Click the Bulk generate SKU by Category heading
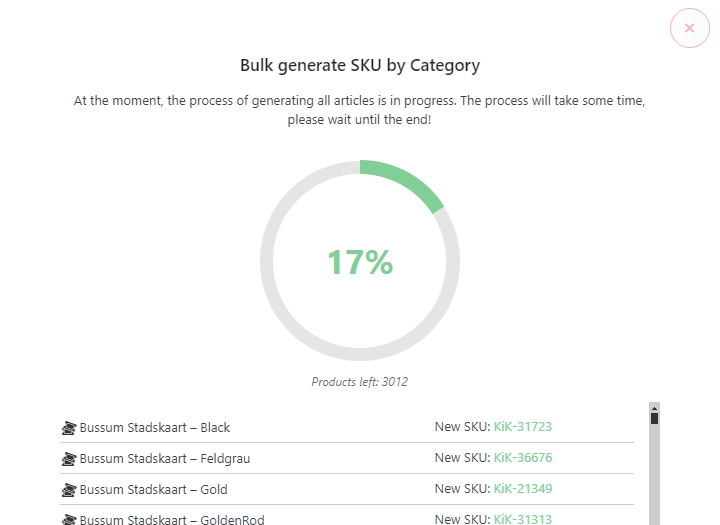Image resolution: width=720 pixels, height=525 pixels. point(360,65)
